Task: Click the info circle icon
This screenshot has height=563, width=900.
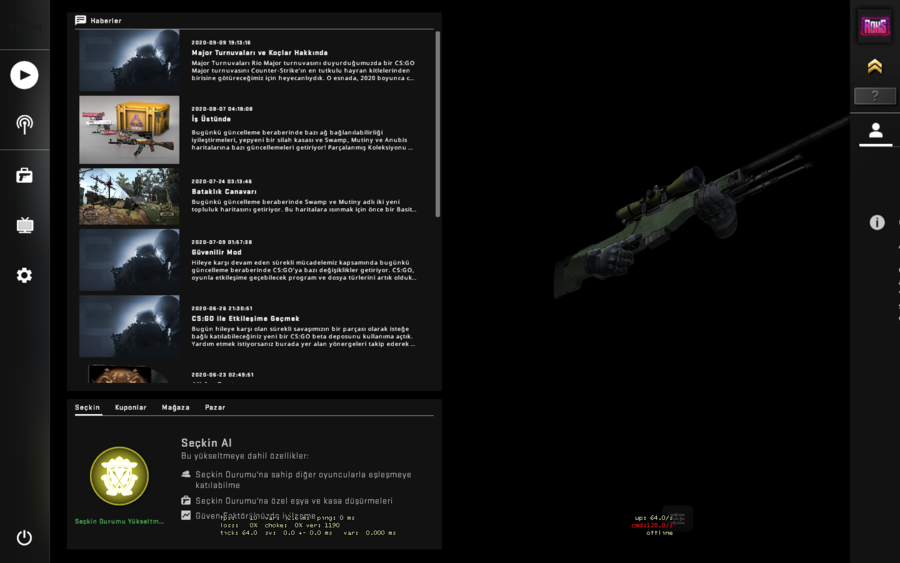Action: (x=876, y=222)
